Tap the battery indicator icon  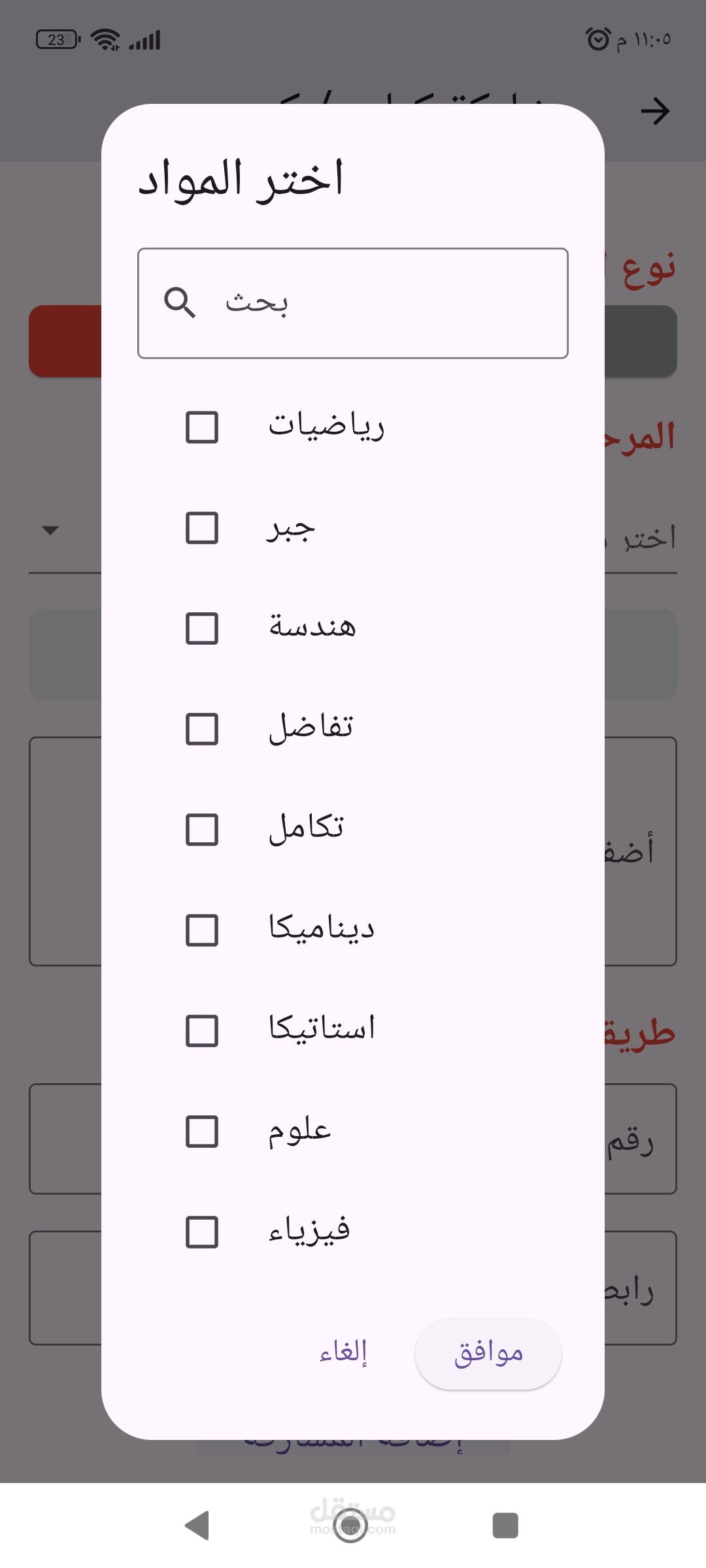pyautogui.click(x=58, y=40)
